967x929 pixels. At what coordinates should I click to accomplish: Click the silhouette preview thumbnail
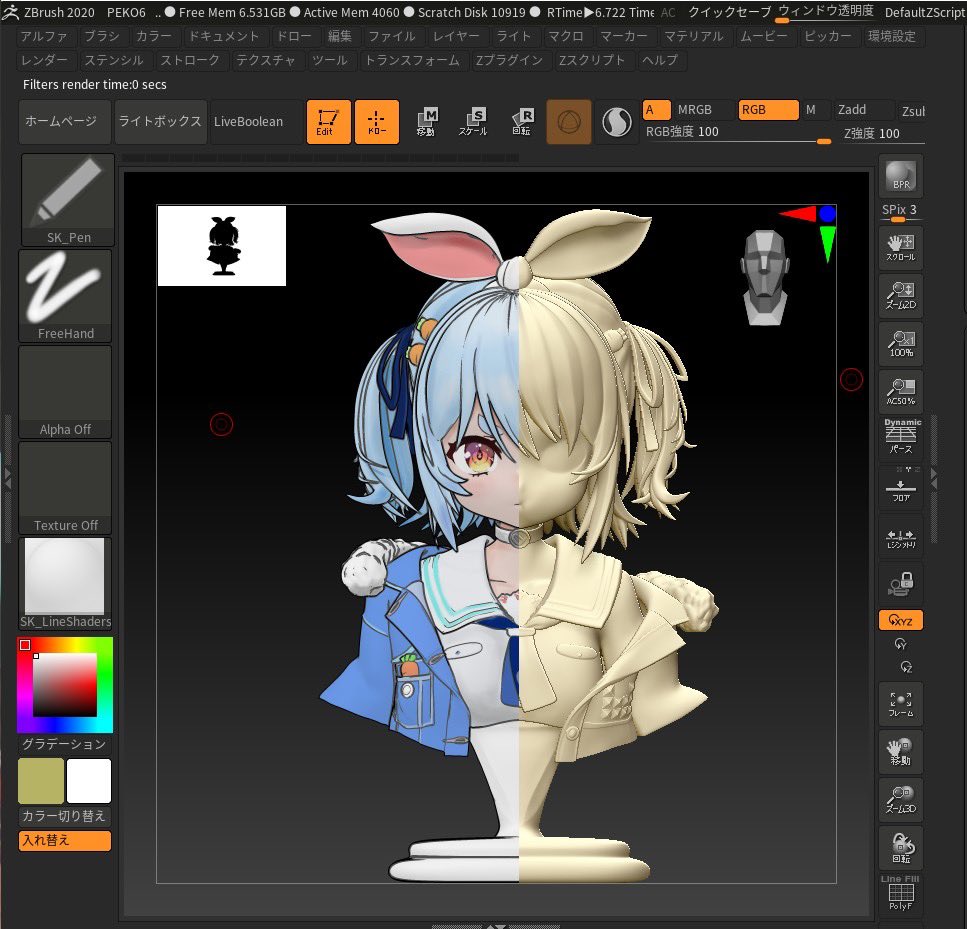[221, 246]
